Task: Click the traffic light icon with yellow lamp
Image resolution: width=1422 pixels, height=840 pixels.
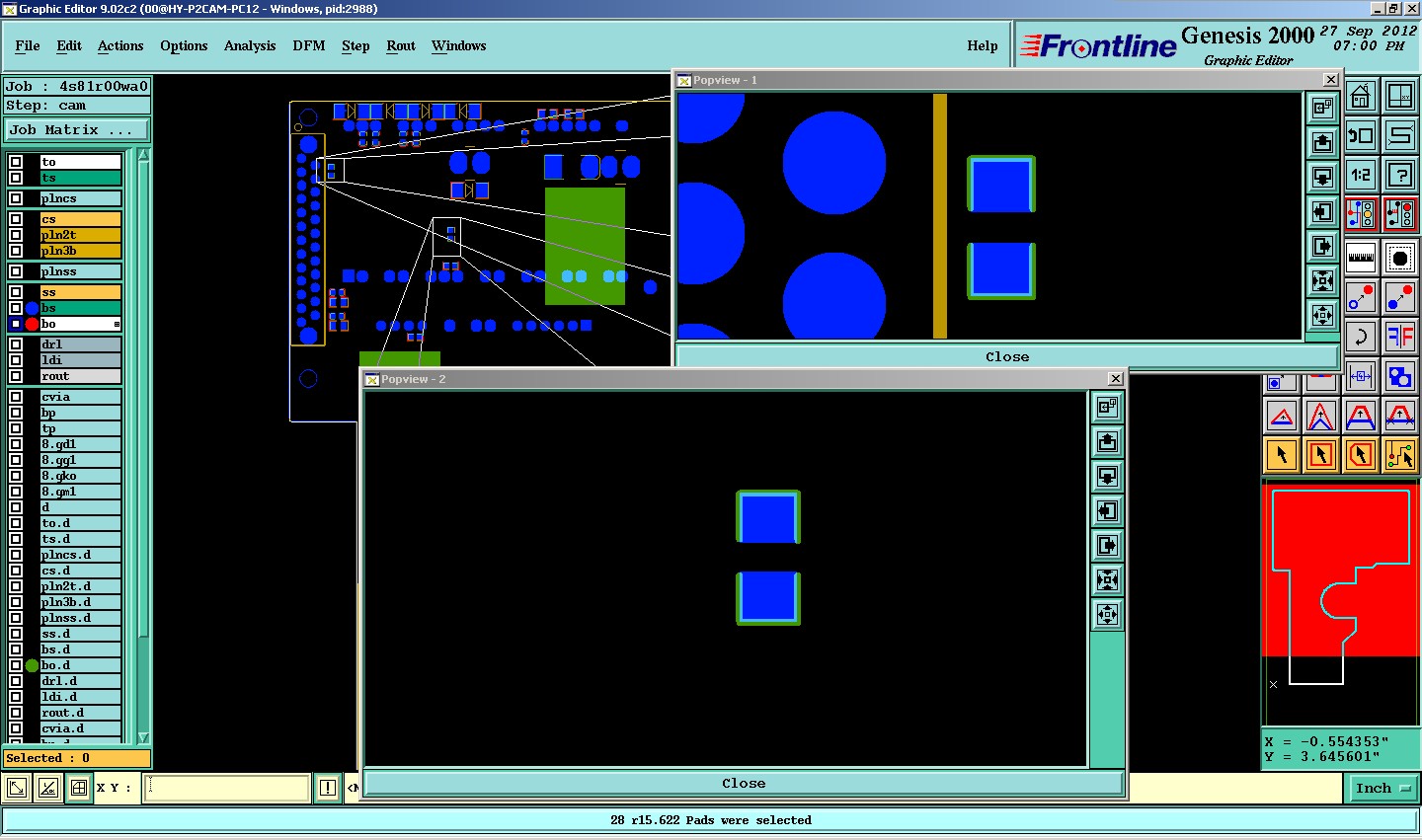Action: (1361, 213)
